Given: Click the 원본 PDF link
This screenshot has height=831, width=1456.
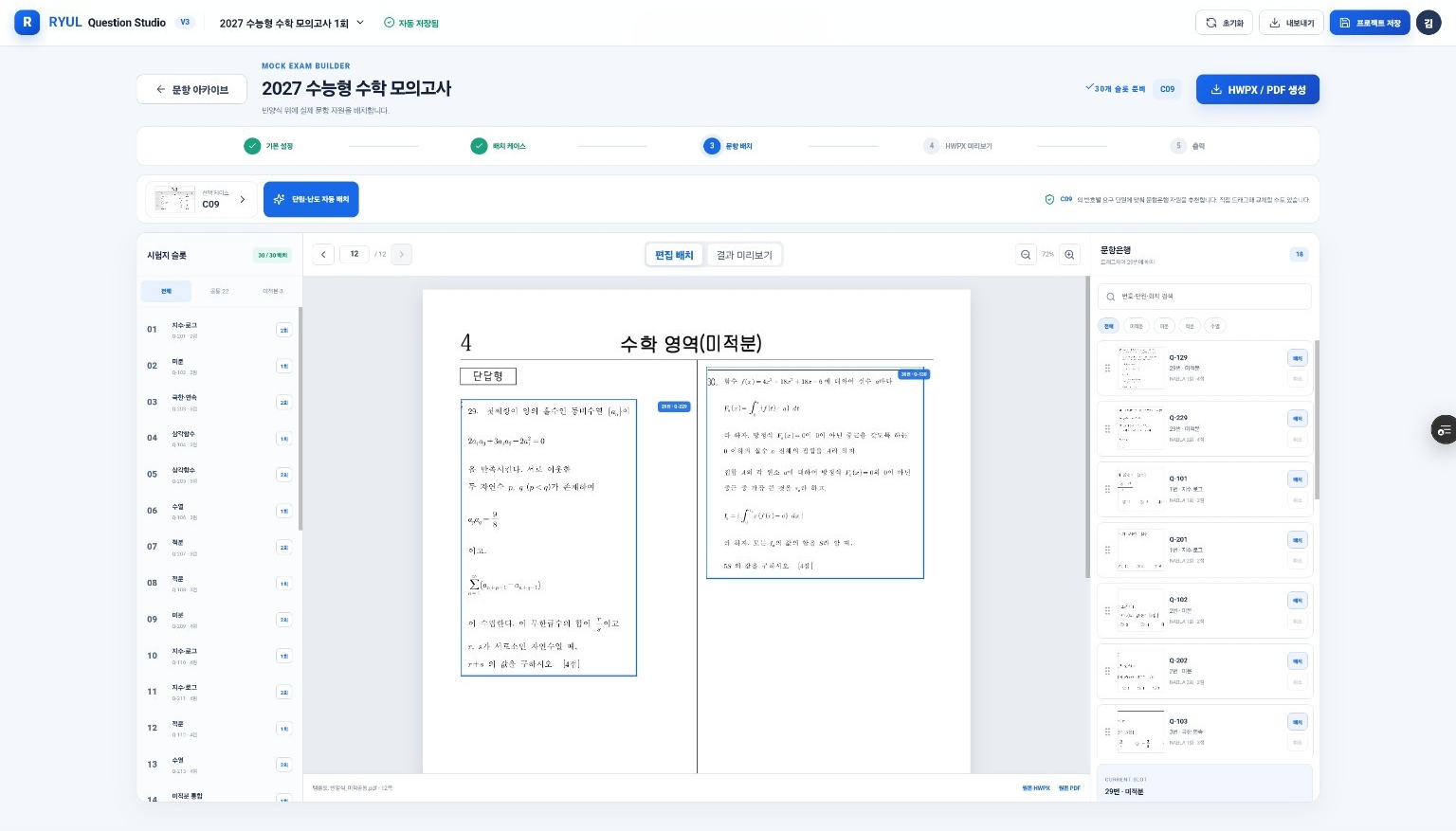Looking at the screenshot, I should point(1069,788).
